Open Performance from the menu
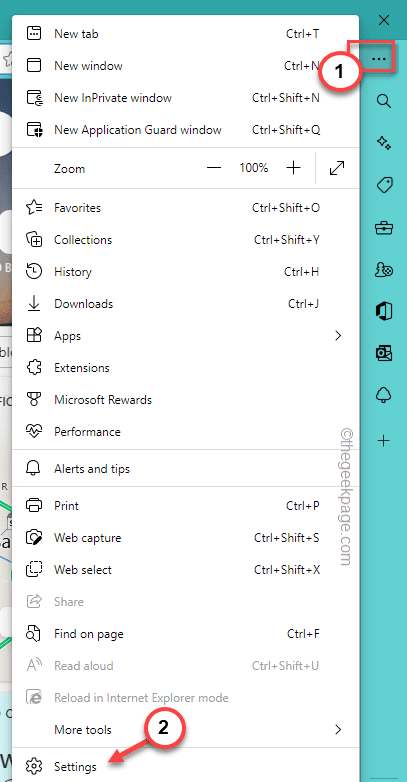This screenshot has height=782, width=407. 186,431
